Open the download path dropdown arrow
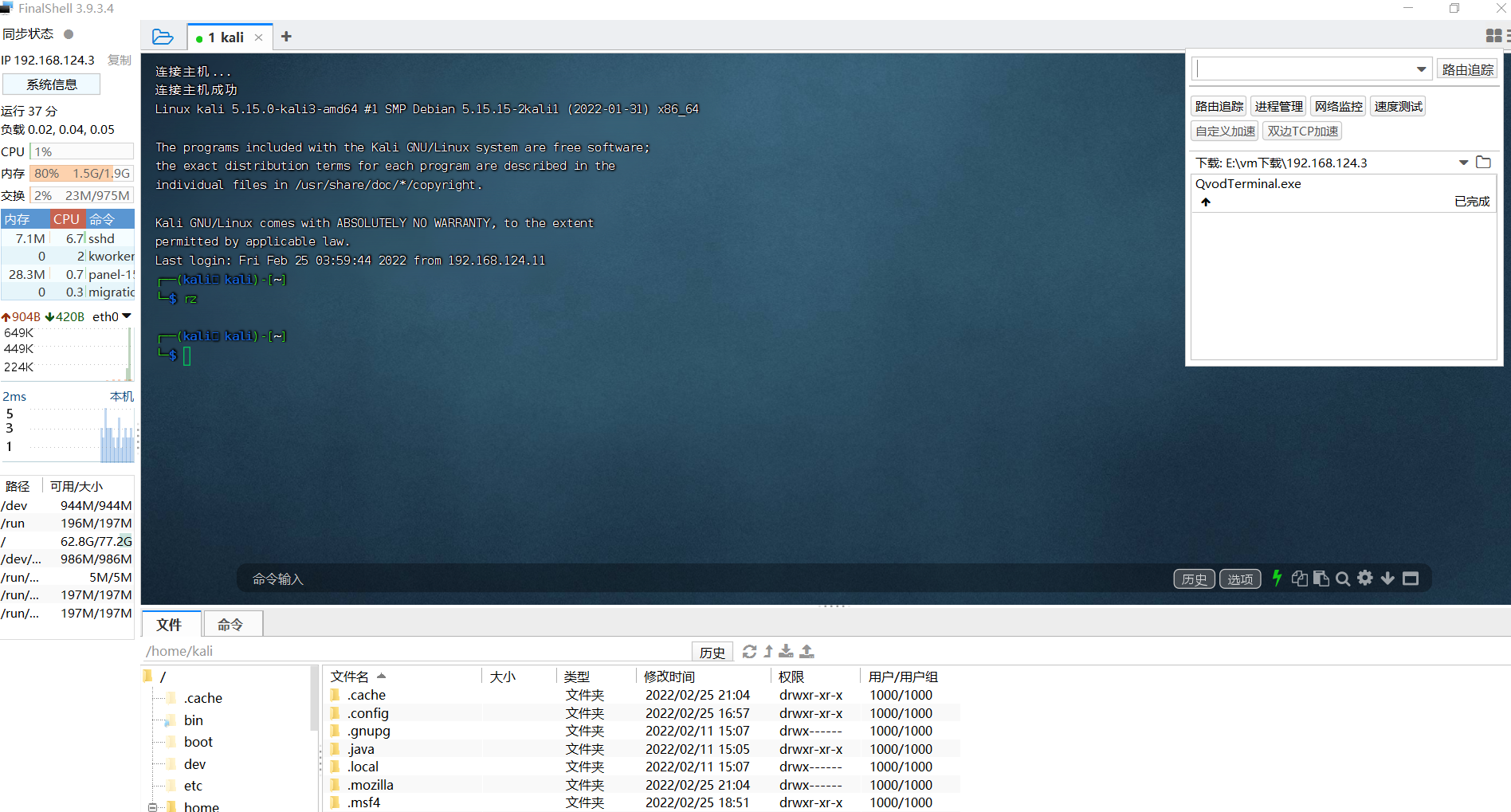 click(x=1463, y=162)
